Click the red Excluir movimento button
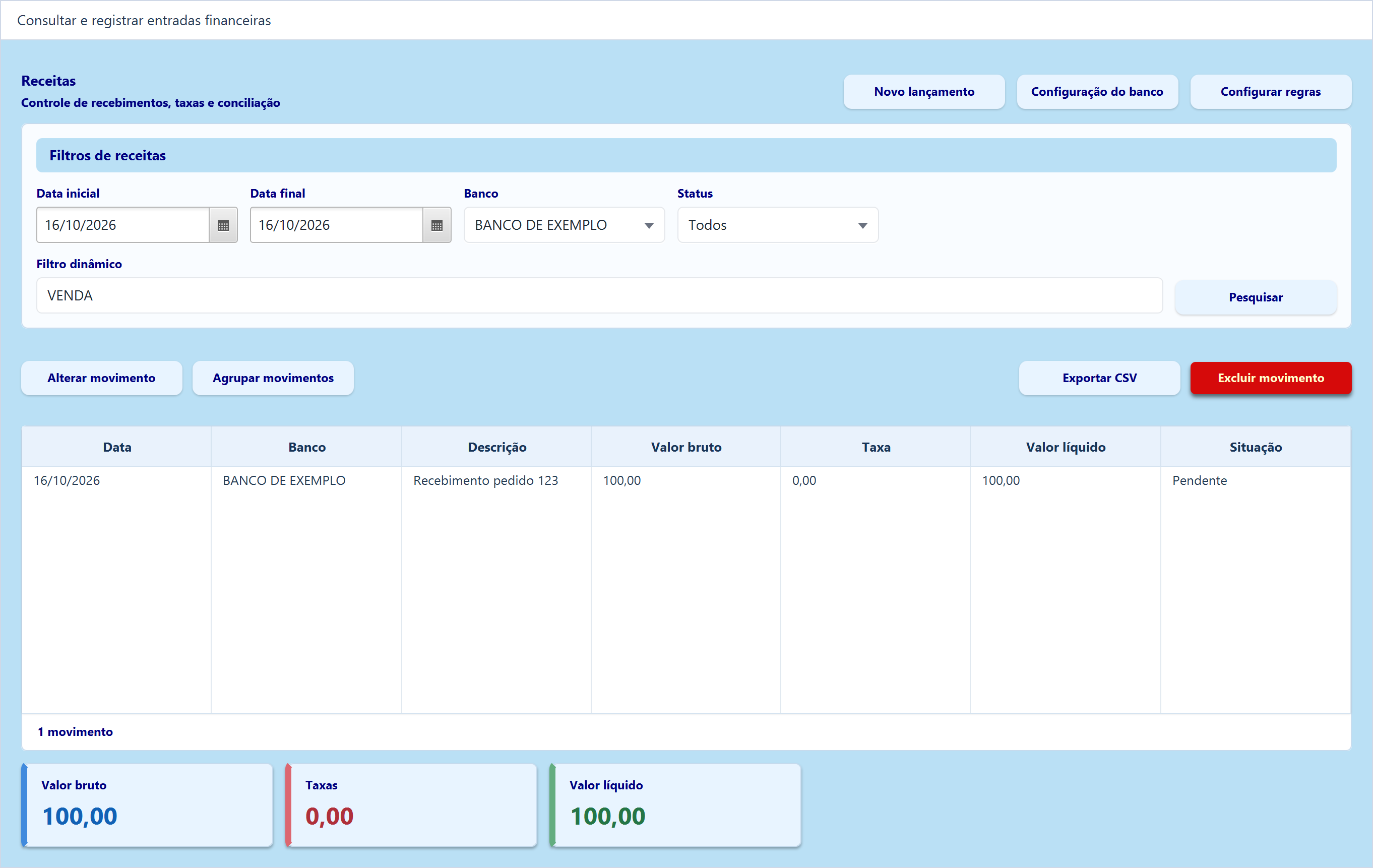The width and height of the screenshot is (1373, 868). 1271,378
